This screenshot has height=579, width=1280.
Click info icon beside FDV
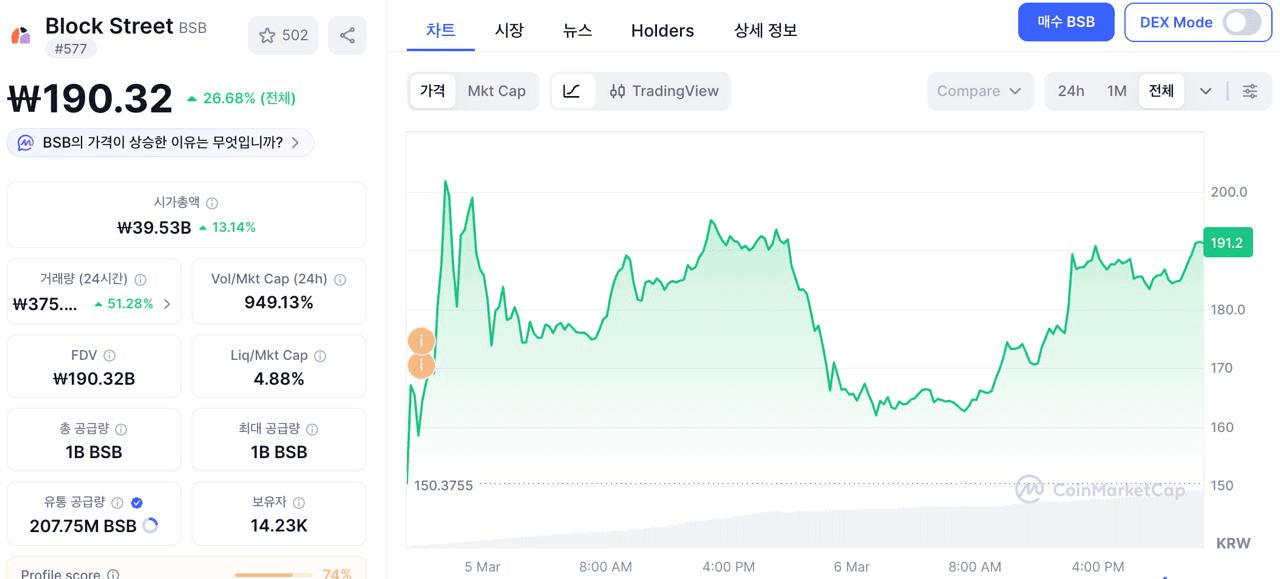110,355
